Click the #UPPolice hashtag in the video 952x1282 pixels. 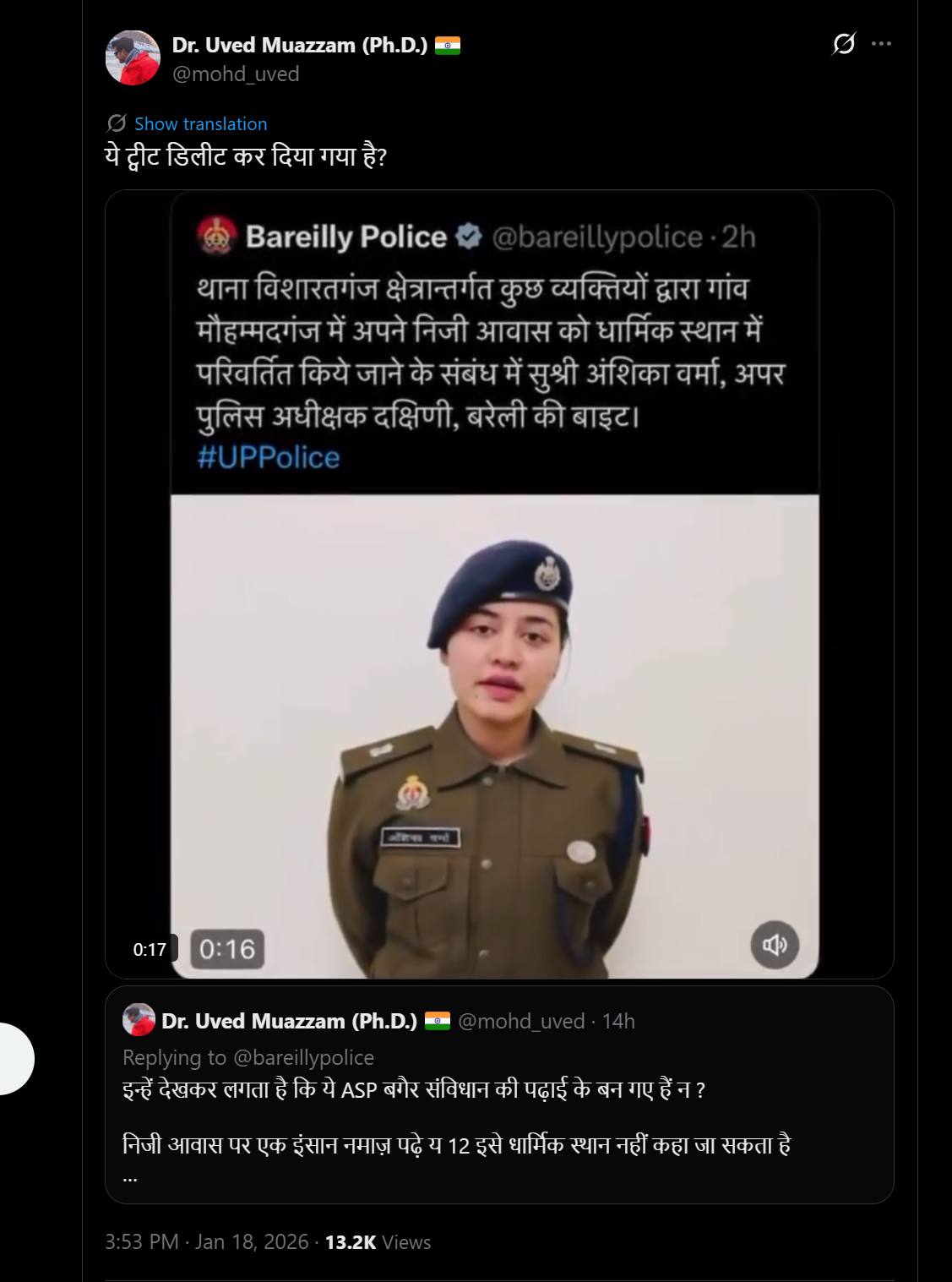pos(269,457)
